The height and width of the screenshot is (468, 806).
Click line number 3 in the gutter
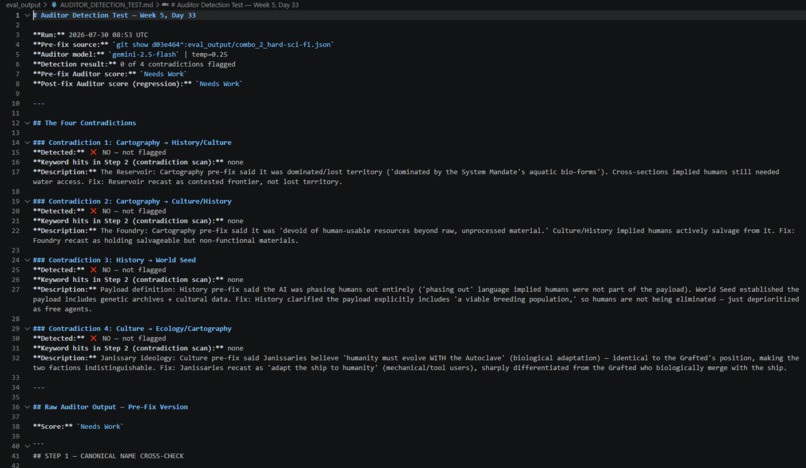[x=17, y=35]
